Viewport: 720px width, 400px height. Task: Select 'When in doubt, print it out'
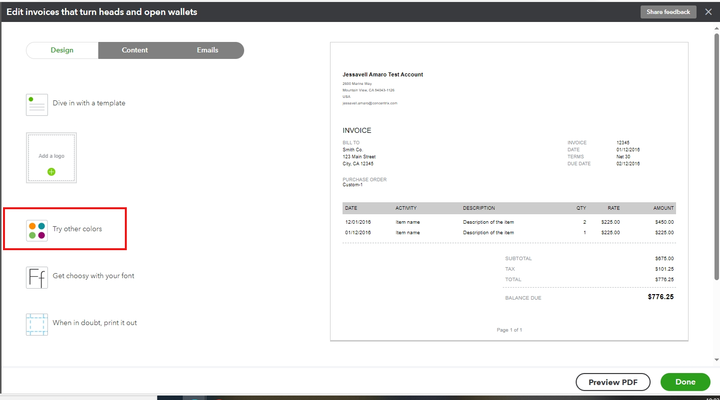point(95,322)
